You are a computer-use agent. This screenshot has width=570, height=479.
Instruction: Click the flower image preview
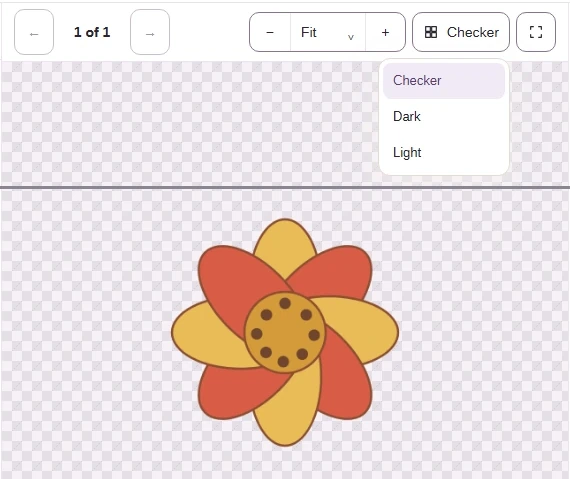click(285, 333)
